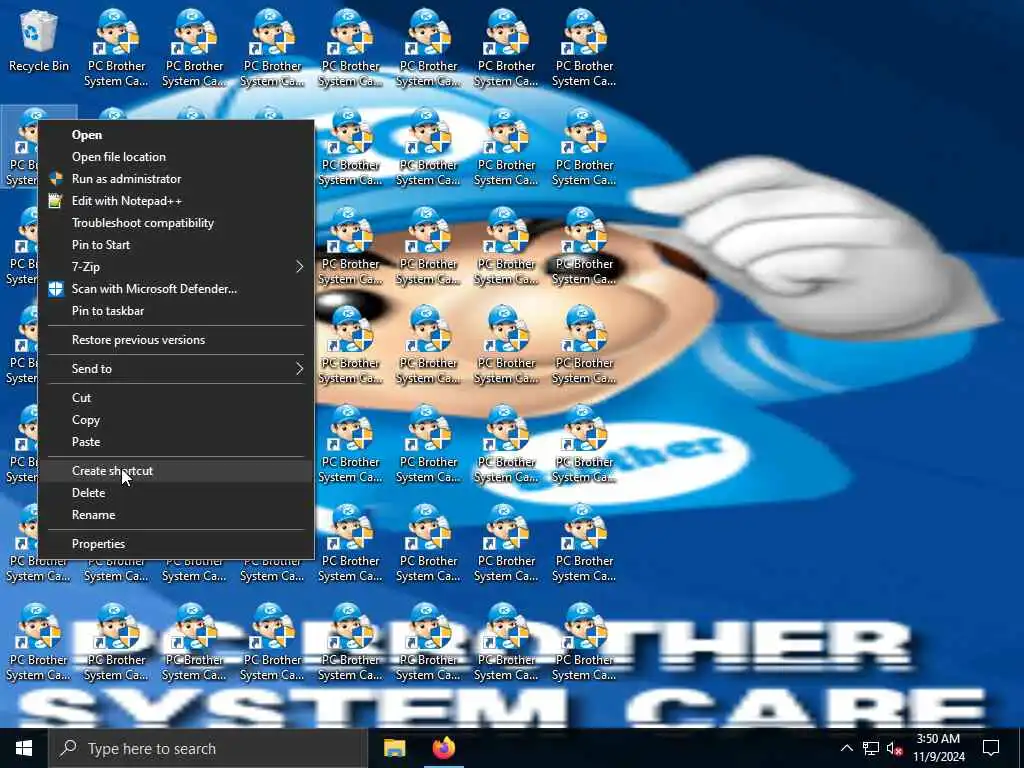Click the muted volume tray icon
This screenshot has height=768, width=1024.
(894, 748)
